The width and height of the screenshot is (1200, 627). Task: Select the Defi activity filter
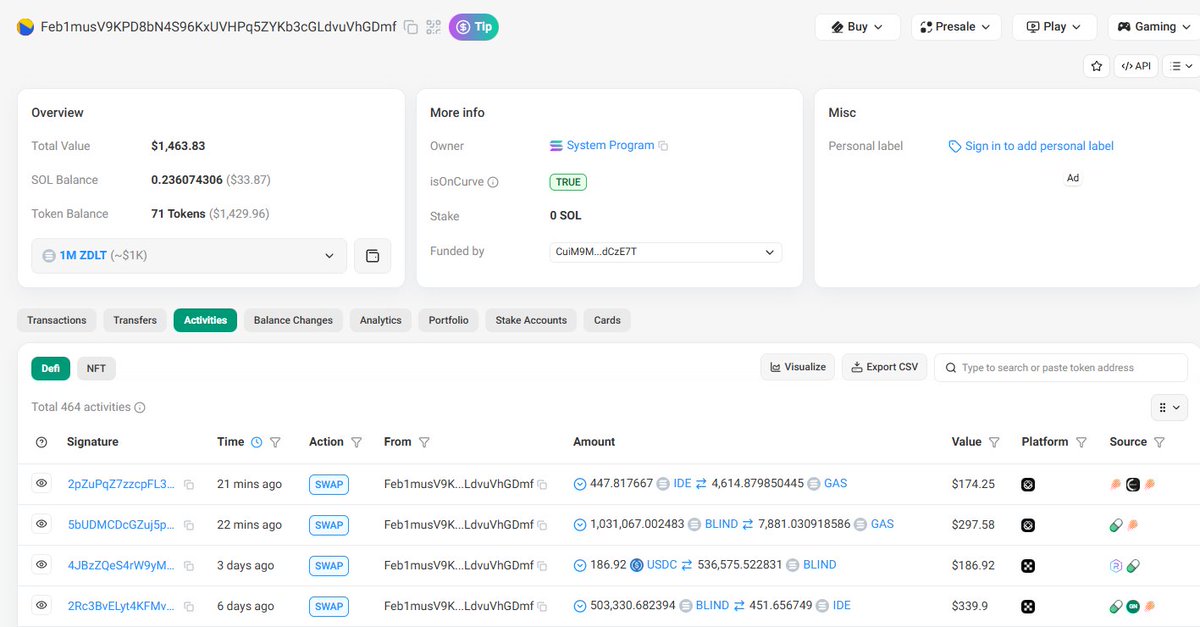pyautogui.click(x=51, y=368)
